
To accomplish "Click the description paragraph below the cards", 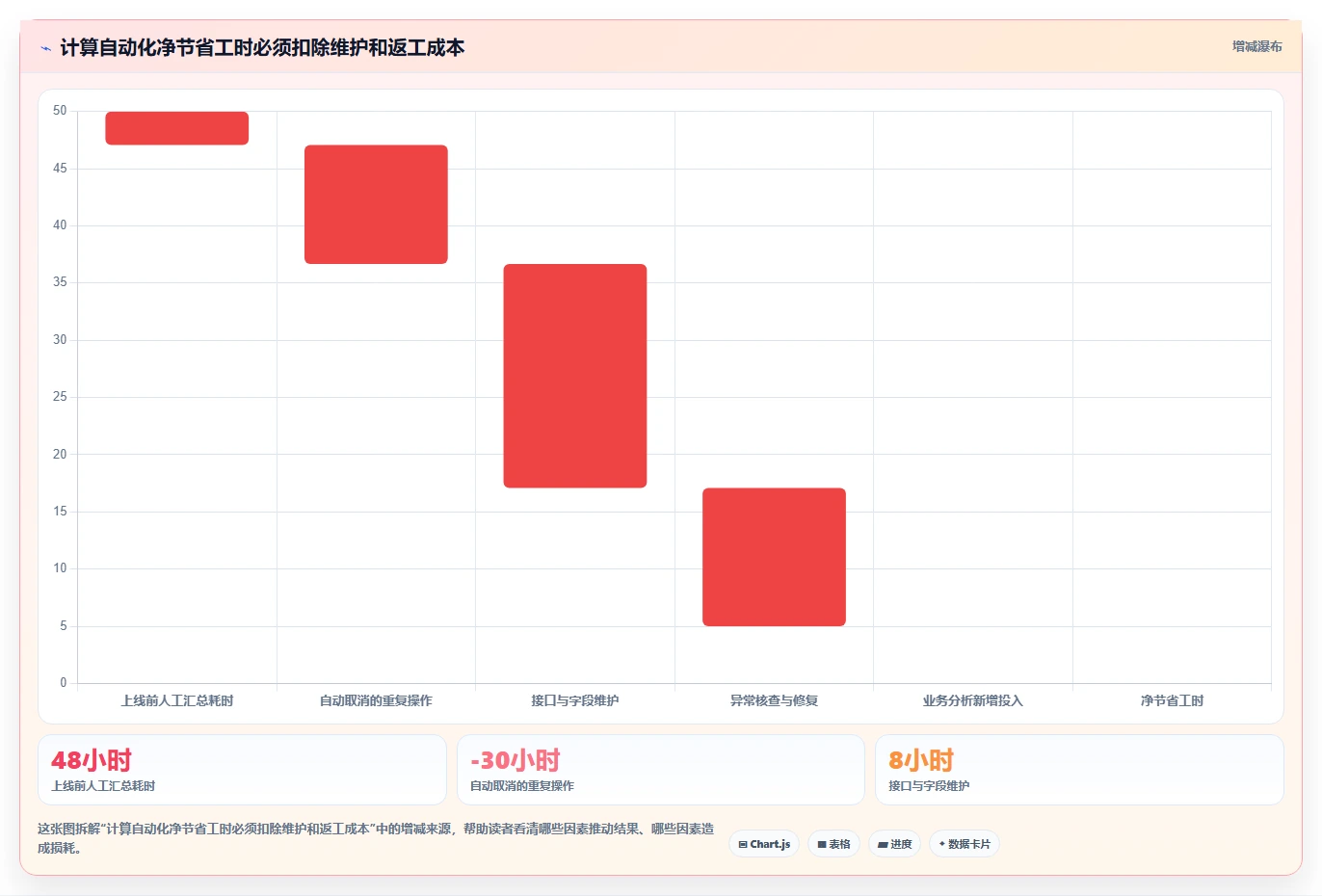I will 376,838.
